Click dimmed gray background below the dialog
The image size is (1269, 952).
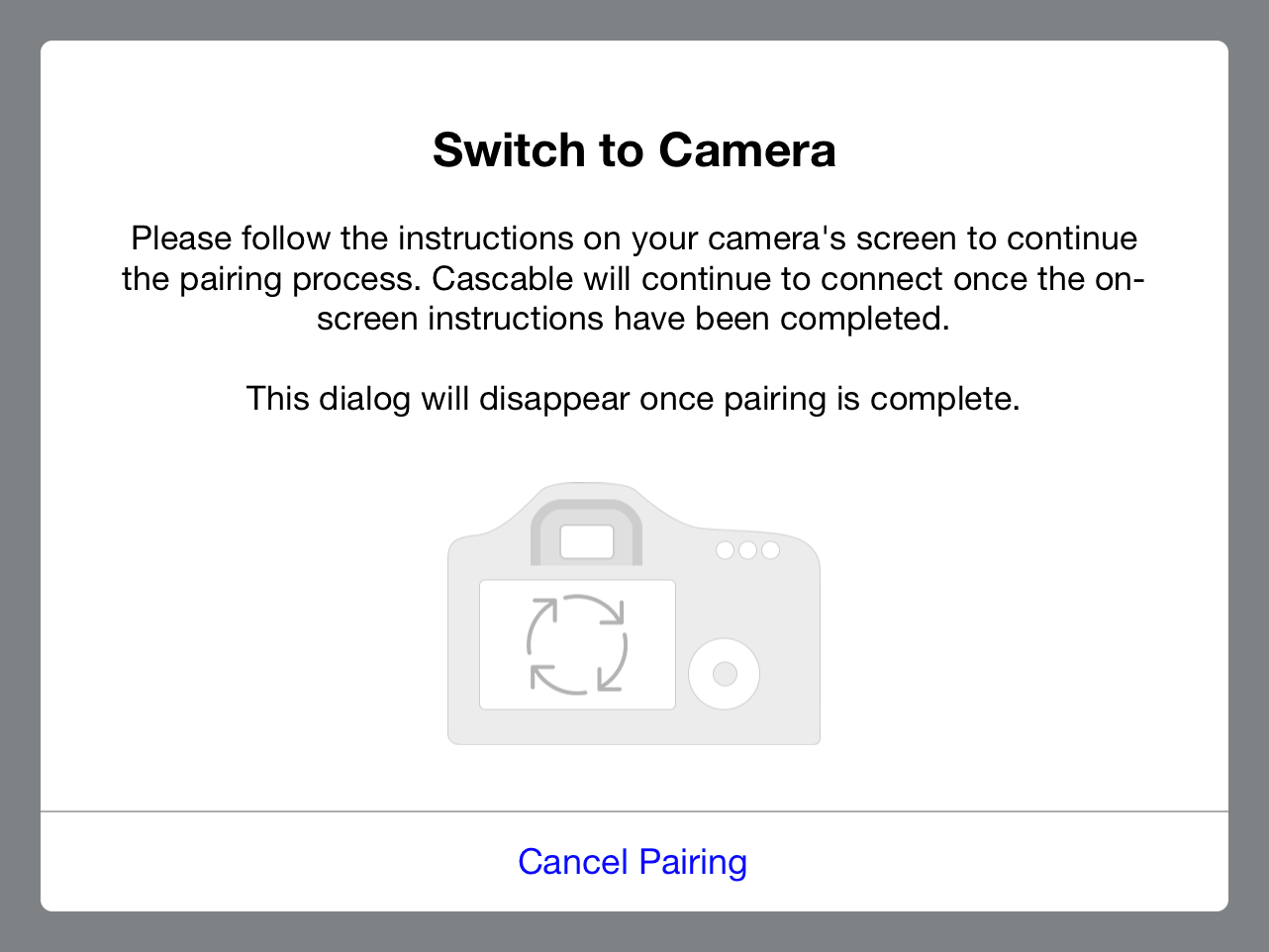pyautogui.click(x=634, y=932)
